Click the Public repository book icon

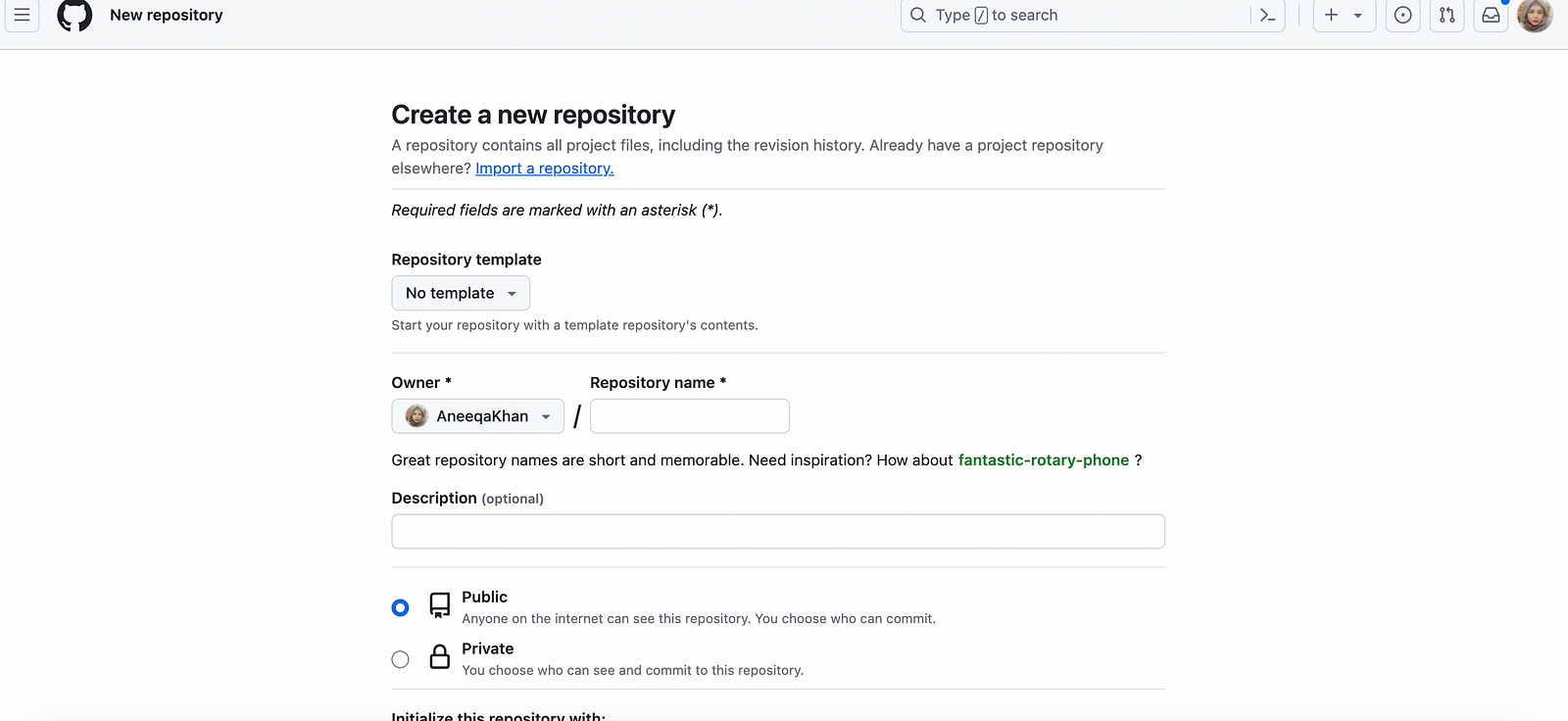(x=440, y=605)
